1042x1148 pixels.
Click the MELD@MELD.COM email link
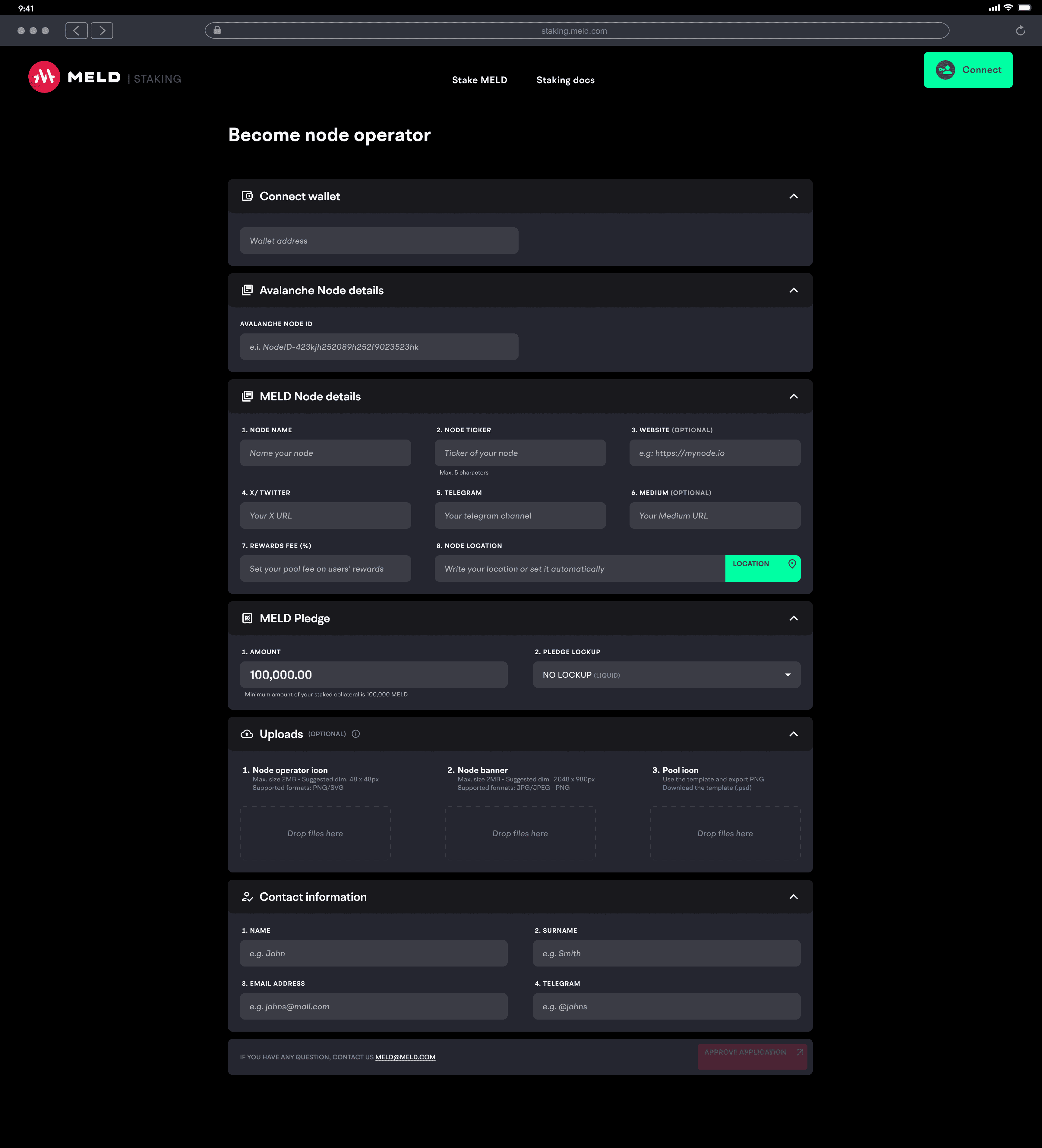click(405, 1057)
